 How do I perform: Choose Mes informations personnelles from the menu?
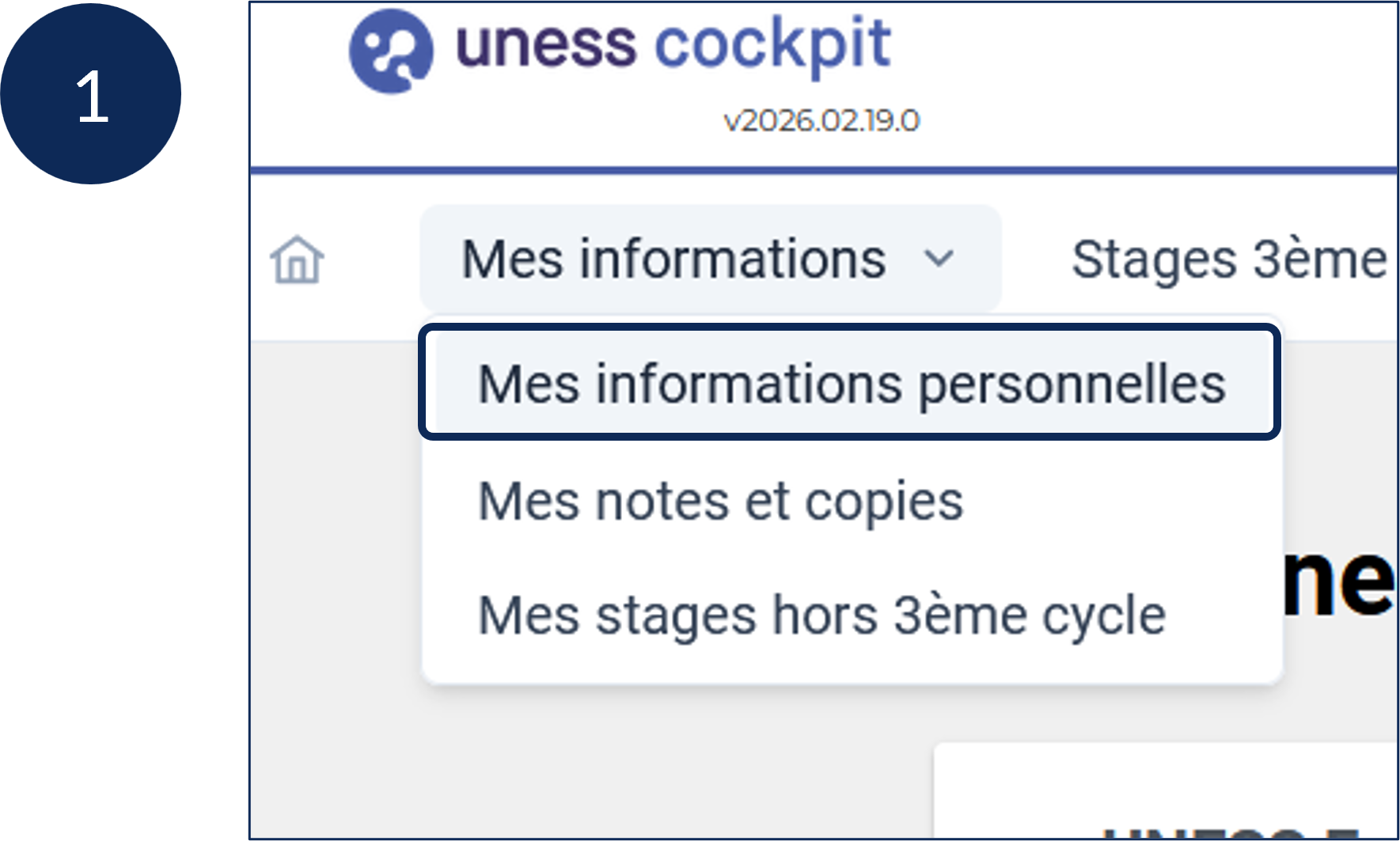852,384
